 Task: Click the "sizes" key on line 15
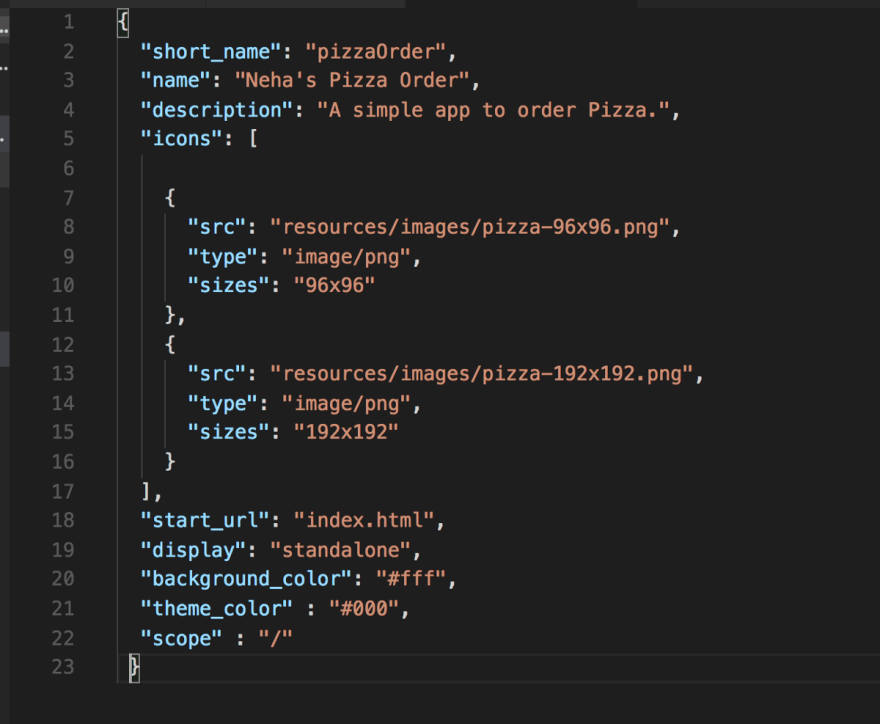coord(228,432)
